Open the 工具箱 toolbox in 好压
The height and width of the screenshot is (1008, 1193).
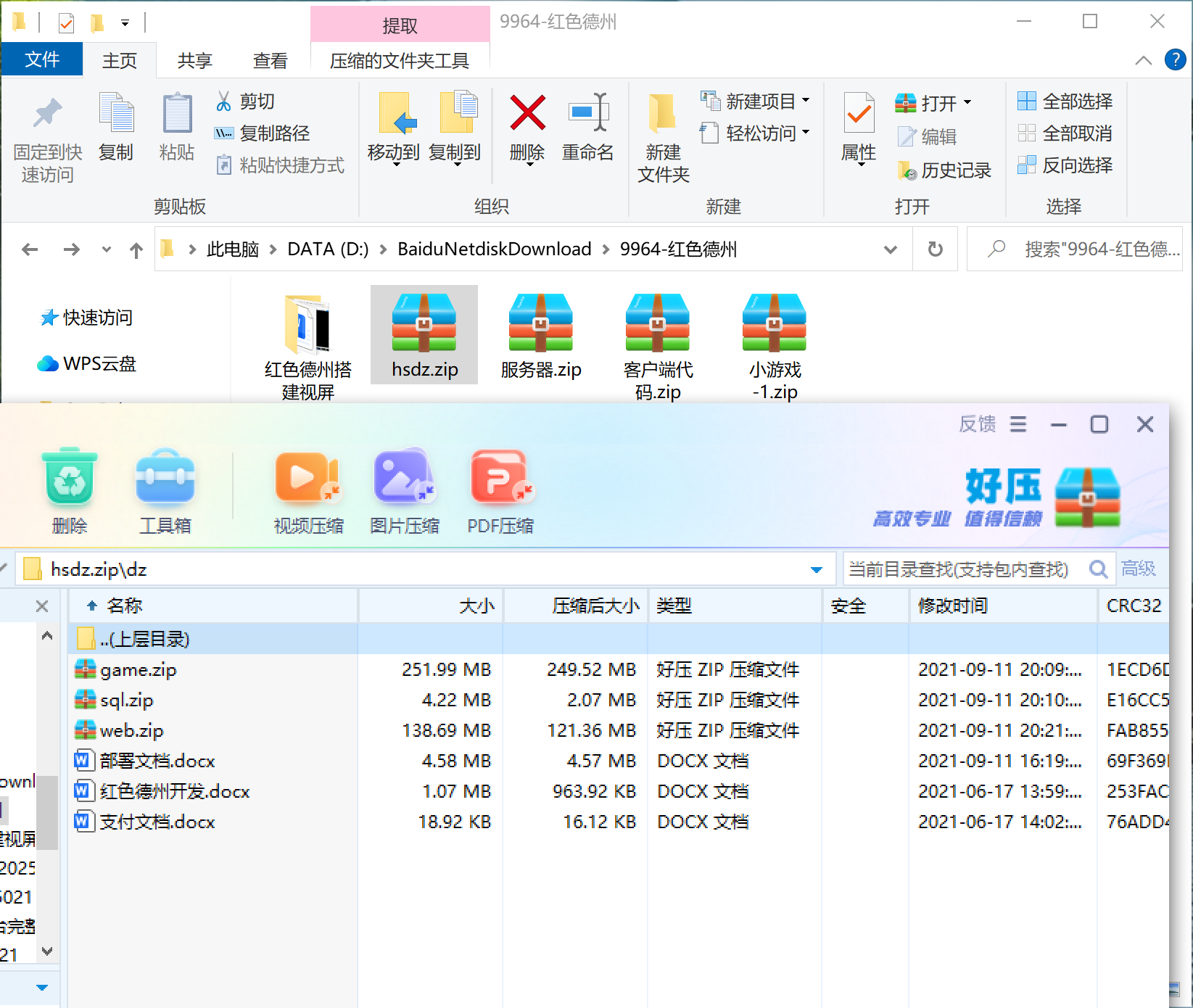pyautogui.click(x=165, y=478)
